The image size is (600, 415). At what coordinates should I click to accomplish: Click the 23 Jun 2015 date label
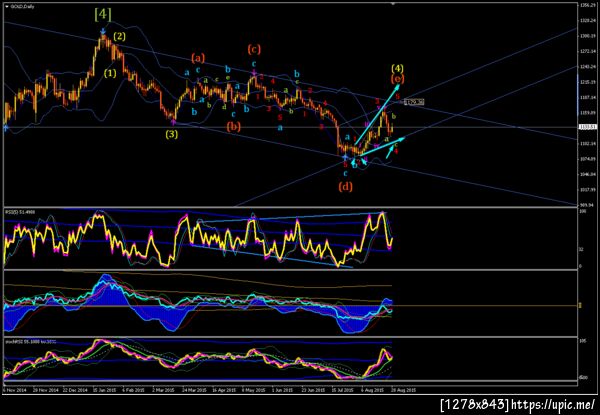tap(314, 391)
